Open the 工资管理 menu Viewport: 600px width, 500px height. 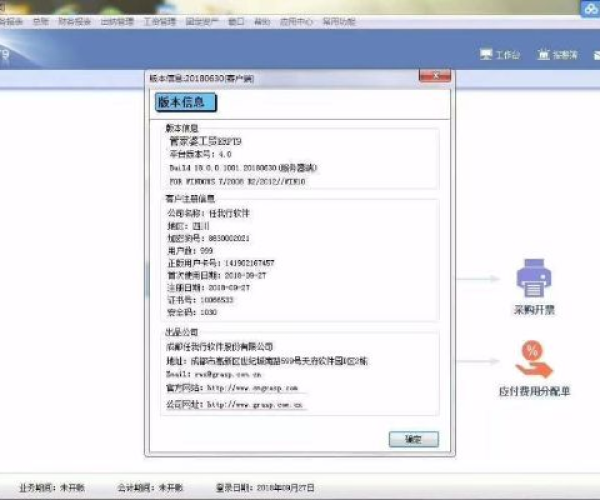point(160,21)
